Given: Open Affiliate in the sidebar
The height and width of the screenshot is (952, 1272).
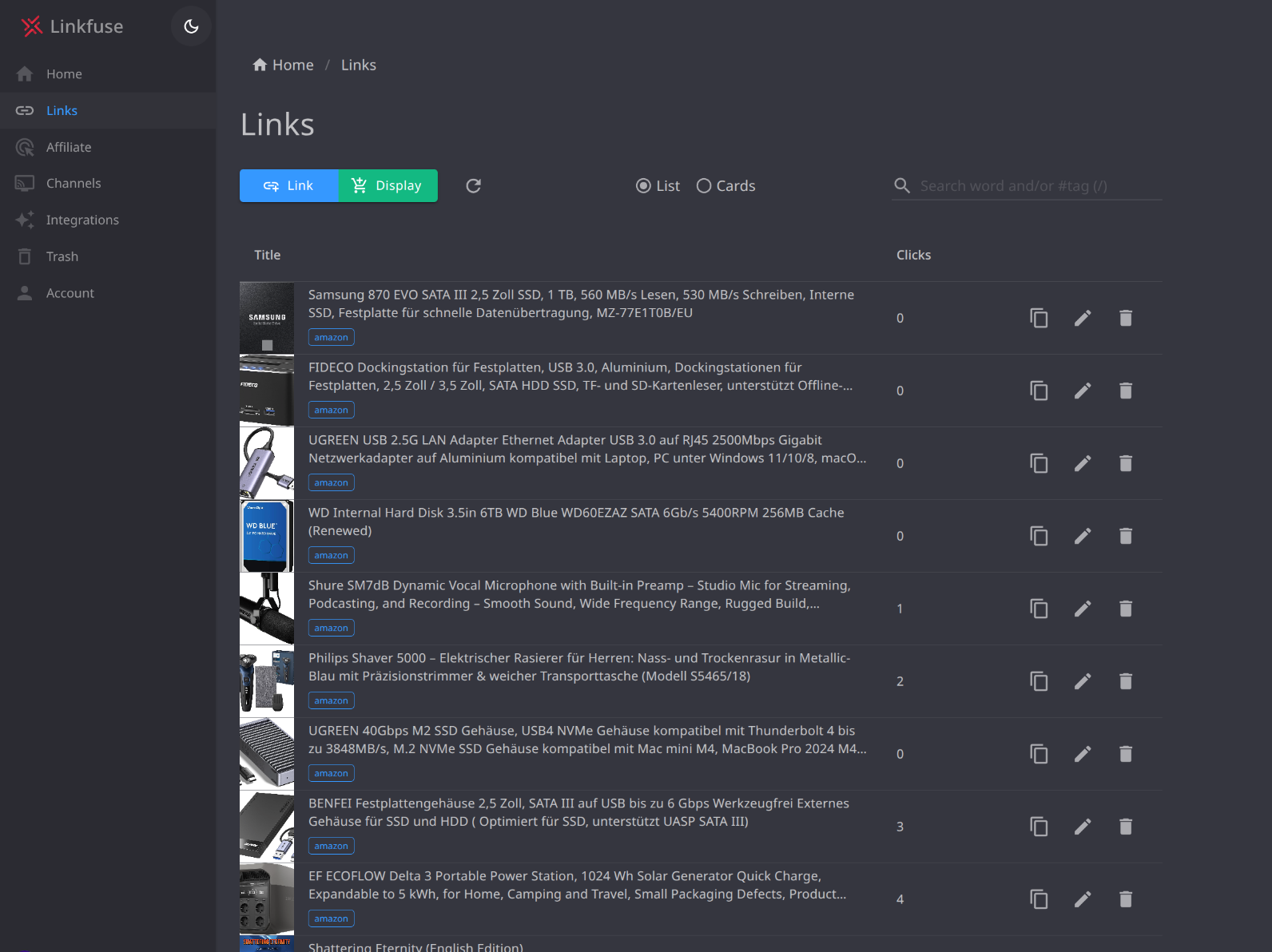Looking at the screenshot, I should click(108, 147).
